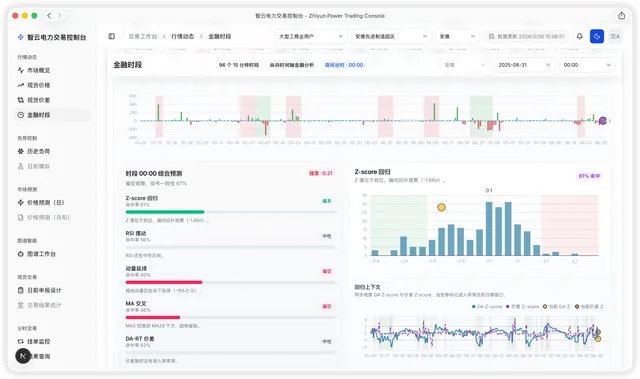Open 图谱工作台 in the sidebar
Viewport: 640px width, 379px height.
[52, 254]
